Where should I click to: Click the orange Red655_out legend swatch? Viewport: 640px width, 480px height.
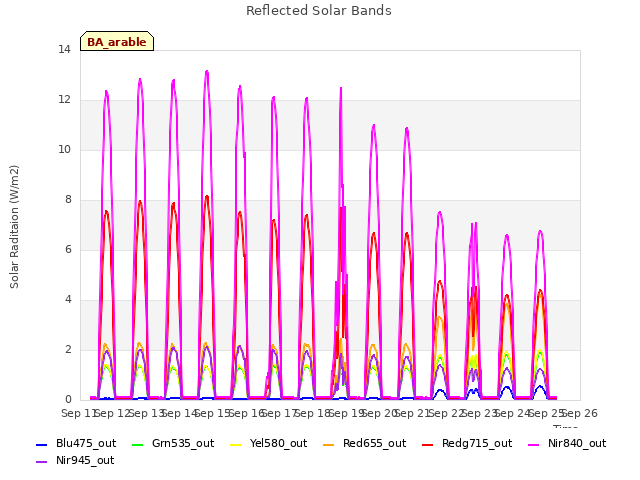[x=329, y=444]
